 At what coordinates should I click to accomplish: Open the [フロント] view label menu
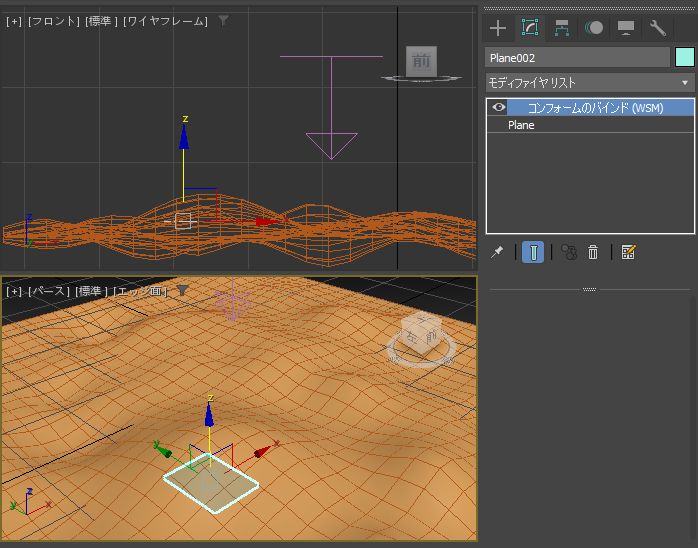(54, 21)
